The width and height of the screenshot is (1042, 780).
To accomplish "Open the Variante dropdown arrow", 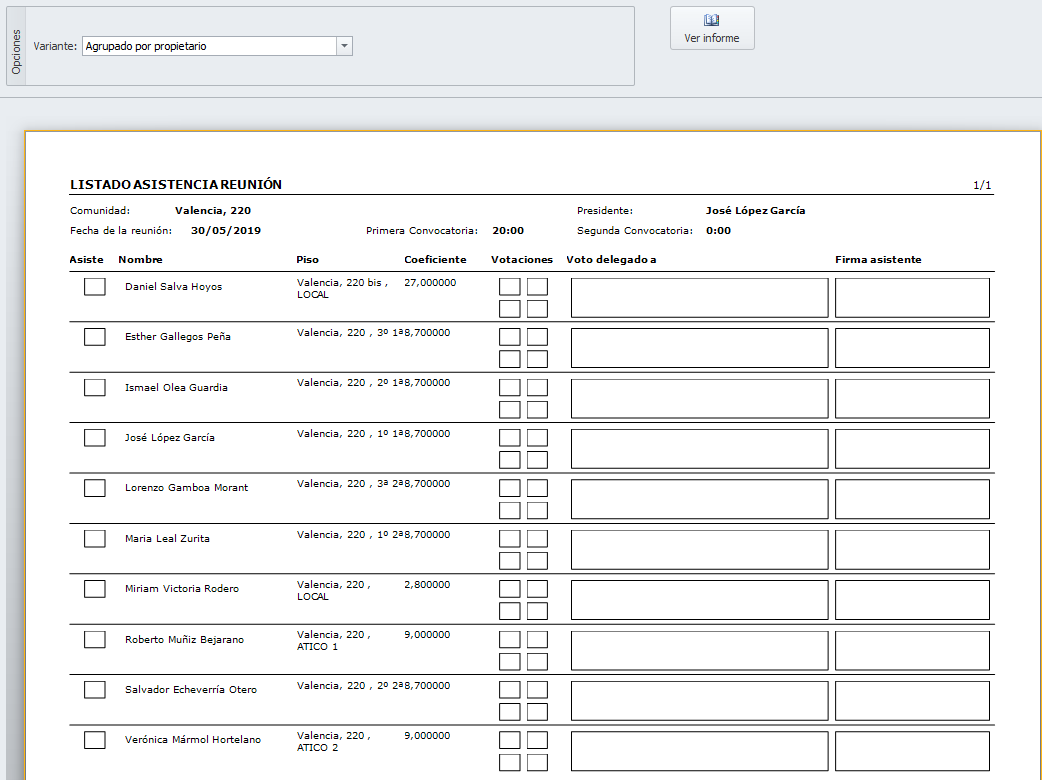I will click(344, 46).
